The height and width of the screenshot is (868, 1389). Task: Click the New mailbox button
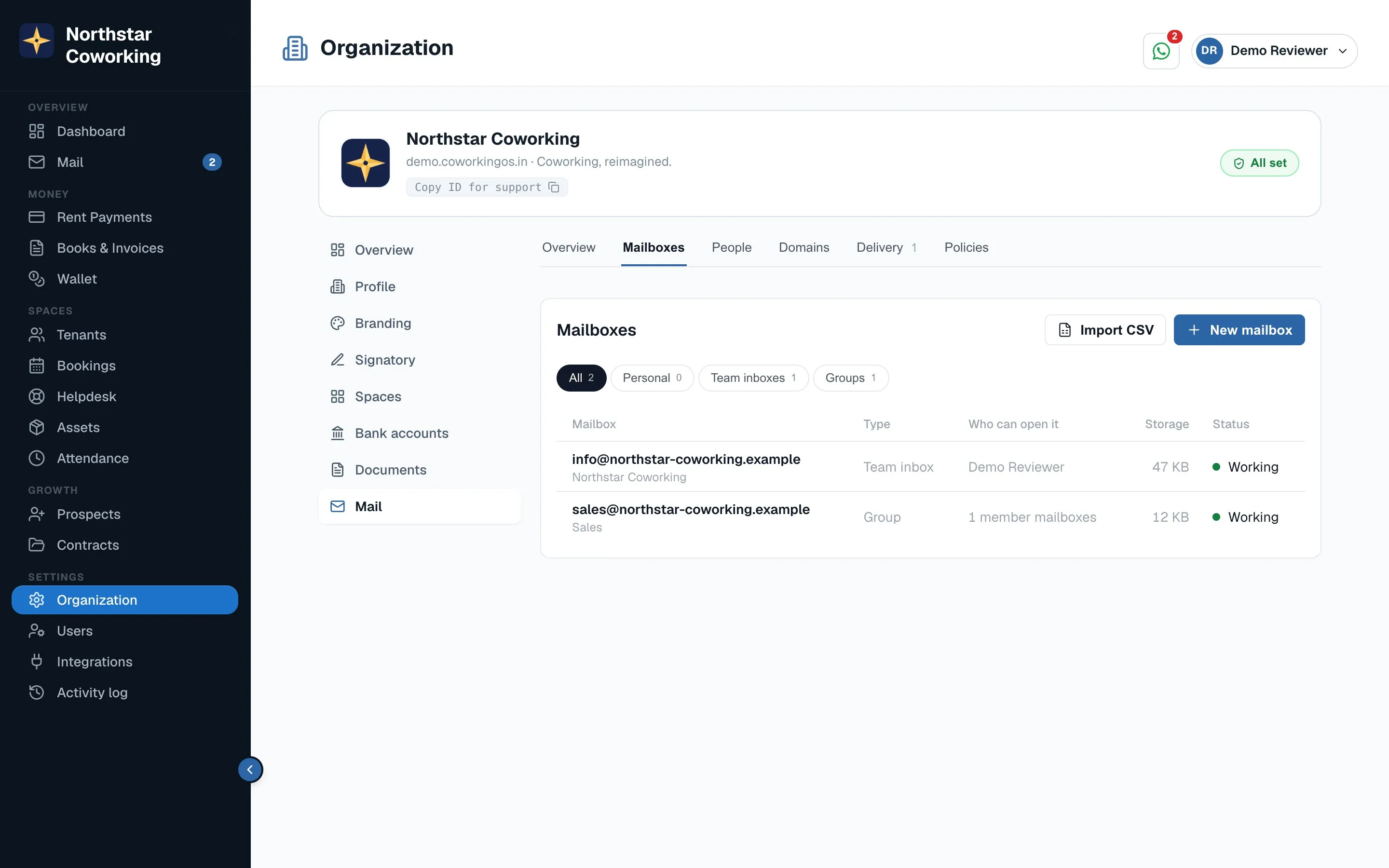1239,330
